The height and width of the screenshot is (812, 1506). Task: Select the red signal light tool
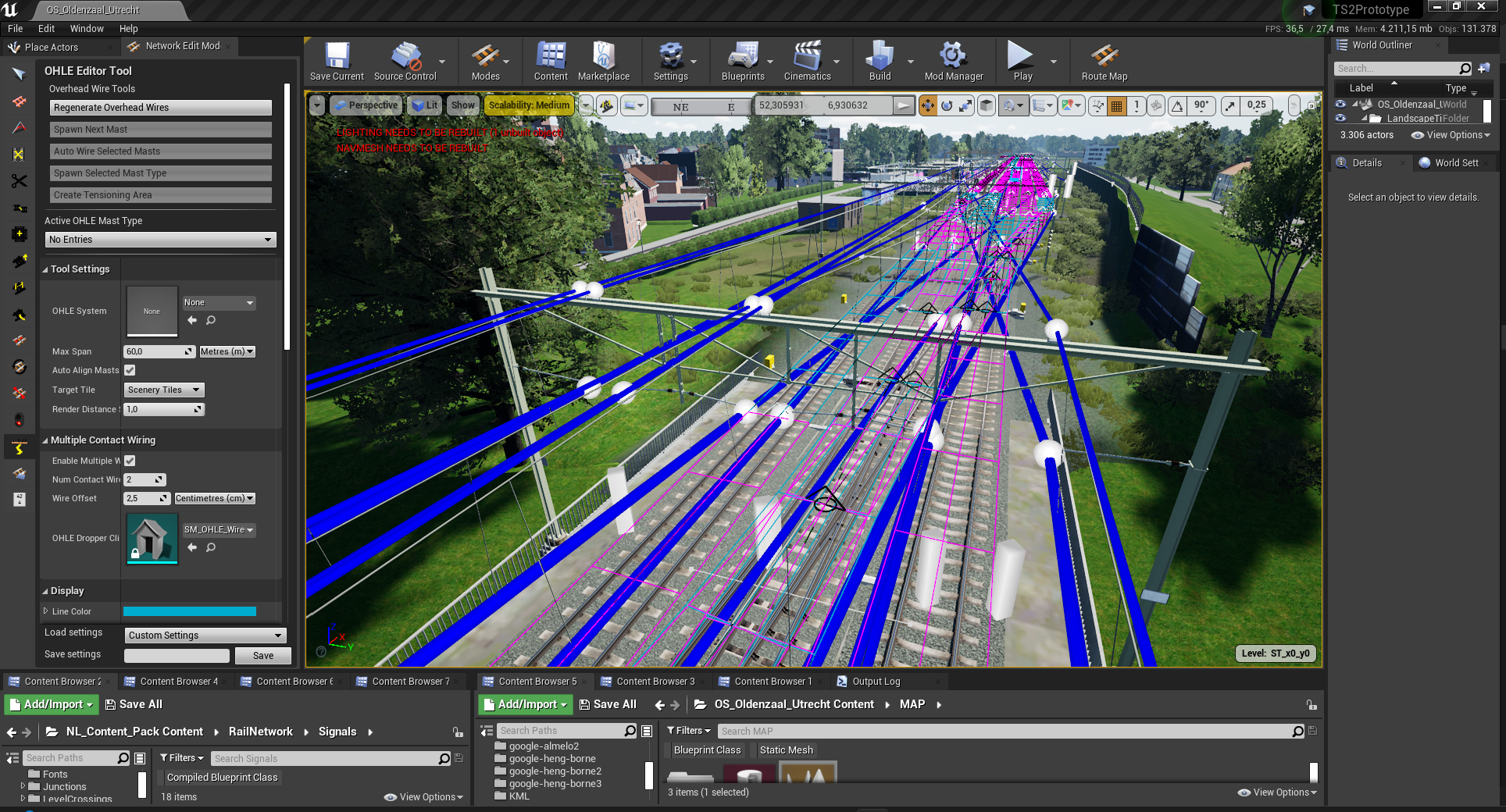point(20,420)
